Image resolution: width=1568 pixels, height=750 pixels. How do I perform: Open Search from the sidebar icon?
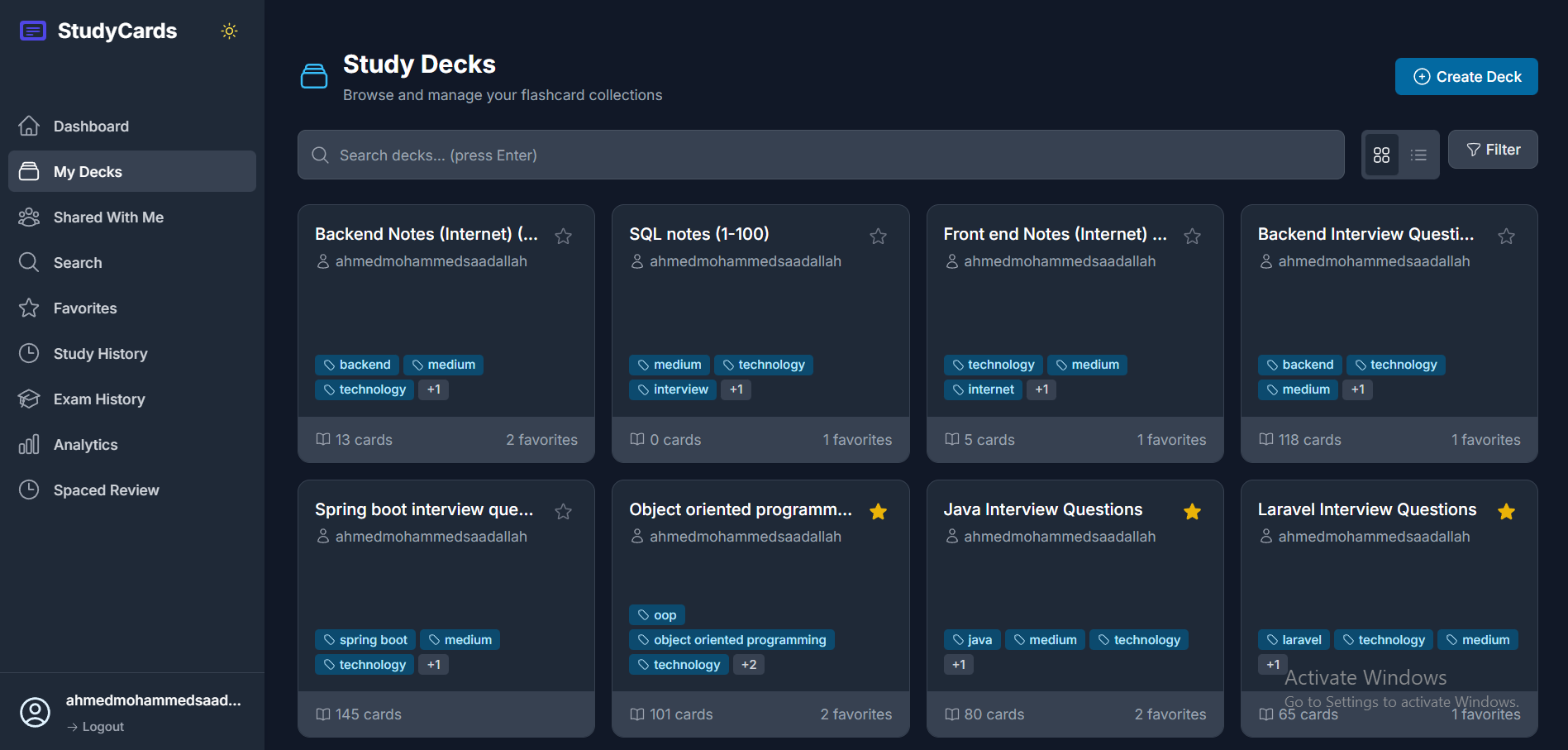click(x=29, y=262)
